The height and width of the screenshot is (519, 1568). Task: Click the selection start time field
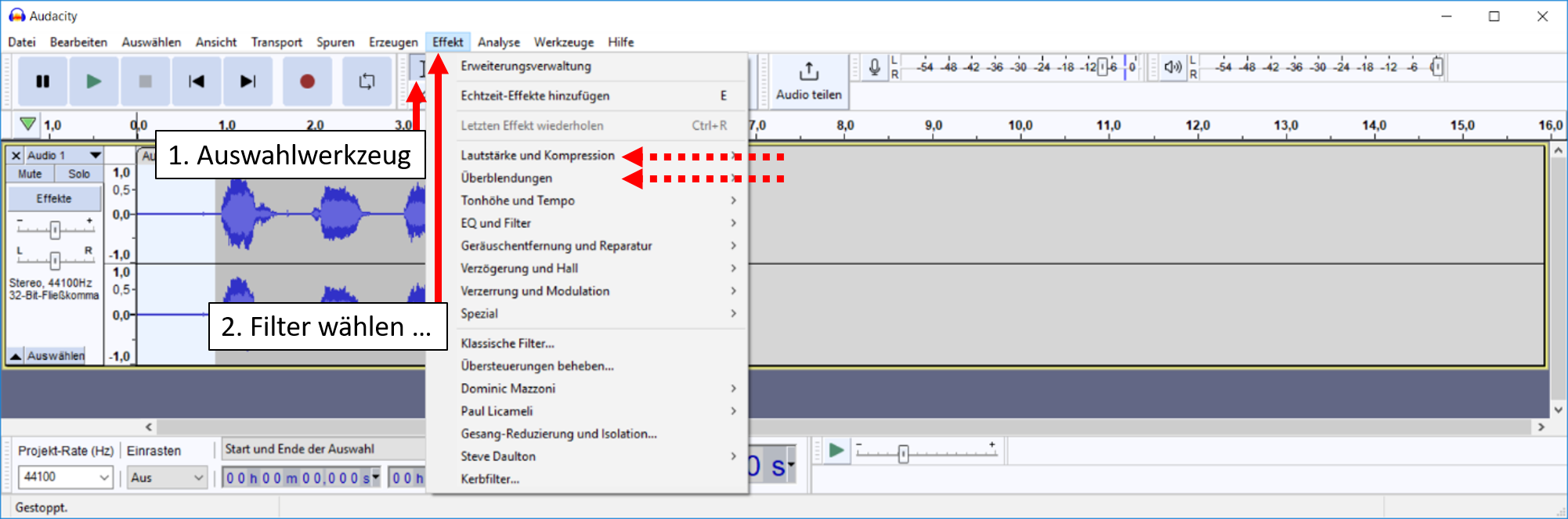pos(302,478)
